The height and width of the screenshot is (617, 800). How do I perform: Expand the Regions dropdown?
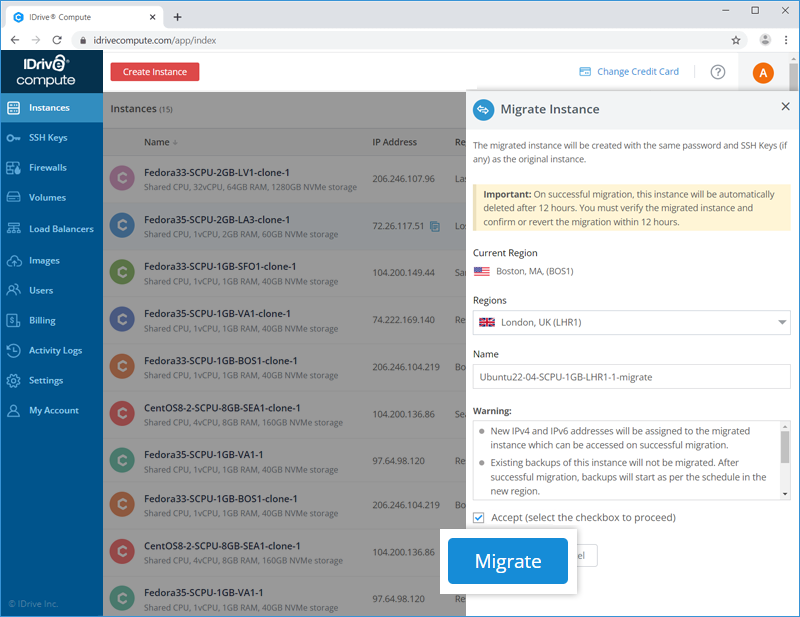631,322
